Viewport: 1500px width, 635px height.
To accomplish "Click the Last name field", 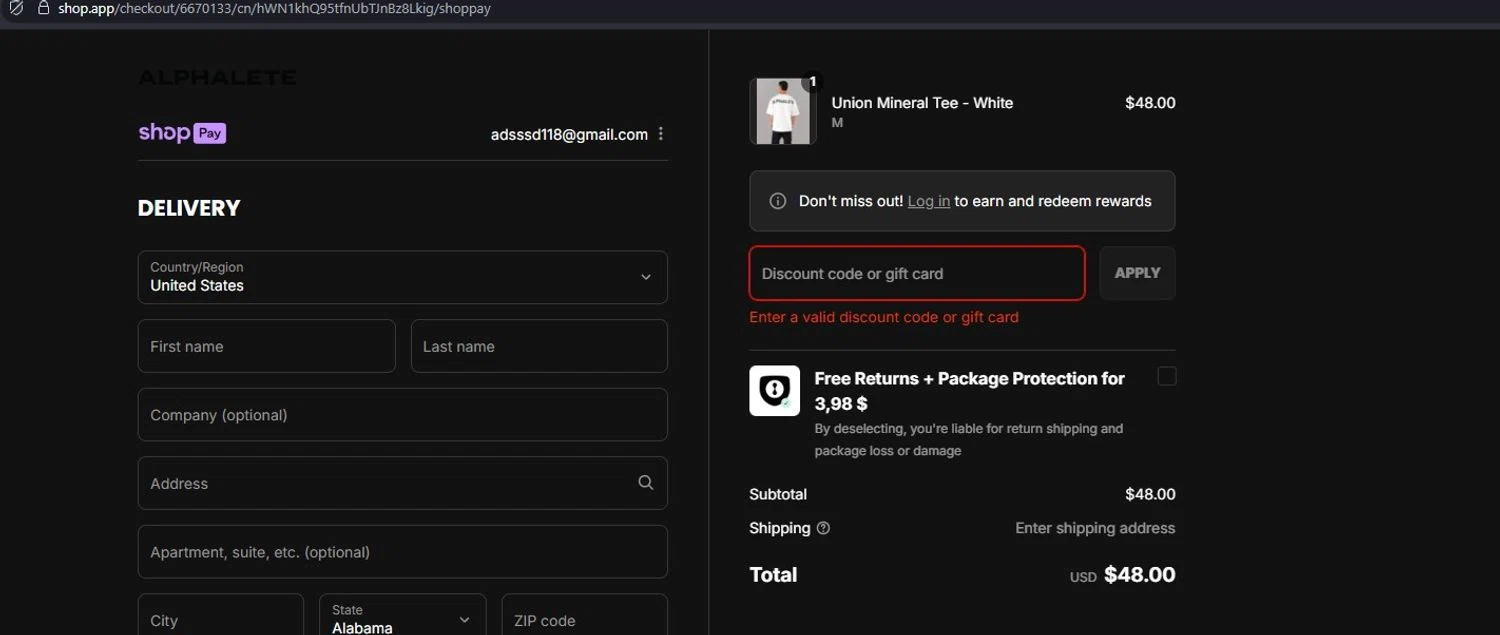I will click(539, 346).
